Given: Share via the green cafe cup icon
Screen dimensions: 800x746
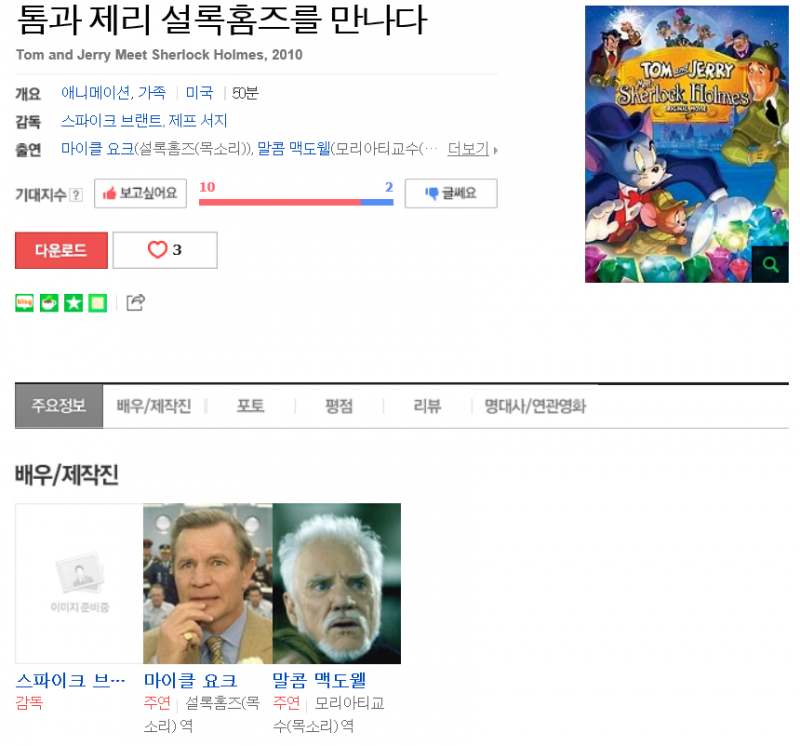Looking at the screenshot, I should pos(49,303).
